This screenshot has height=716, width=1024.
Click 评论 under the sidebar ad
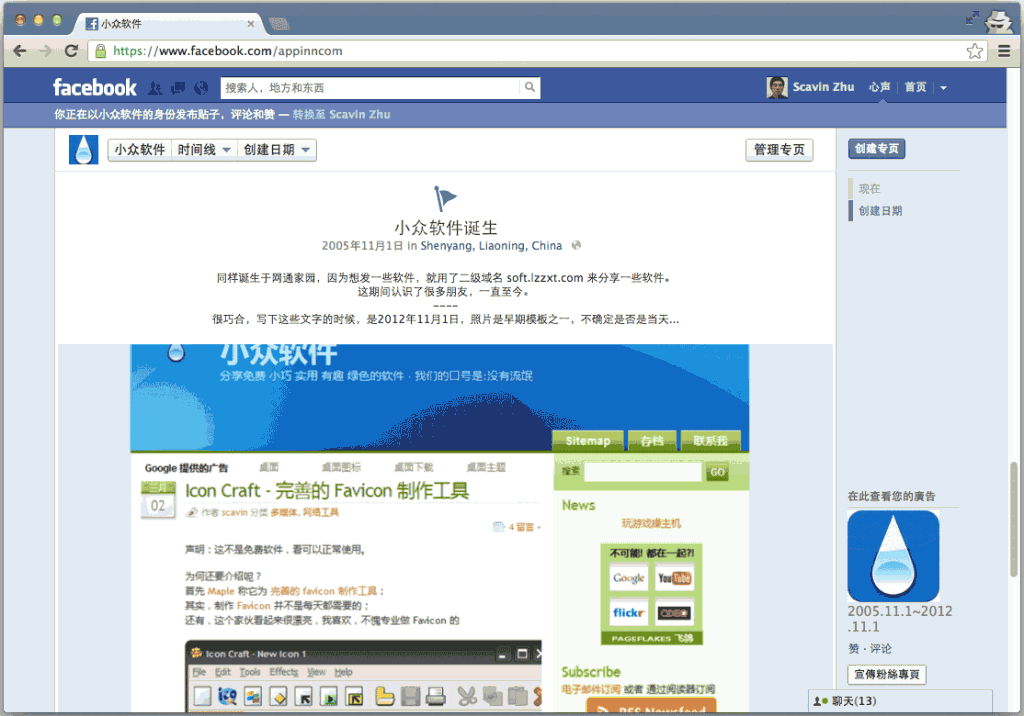click(x=880, y=649)
